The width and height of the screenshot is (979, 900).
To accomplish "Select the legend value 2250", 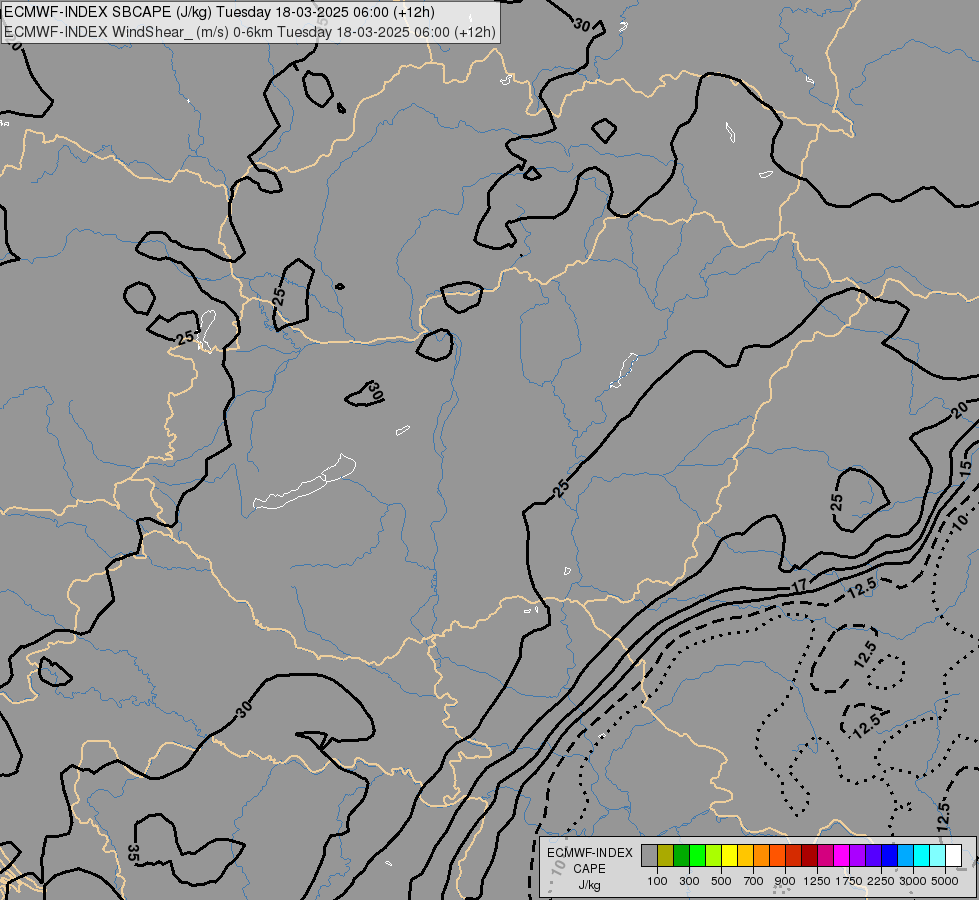I will point(880,881).
